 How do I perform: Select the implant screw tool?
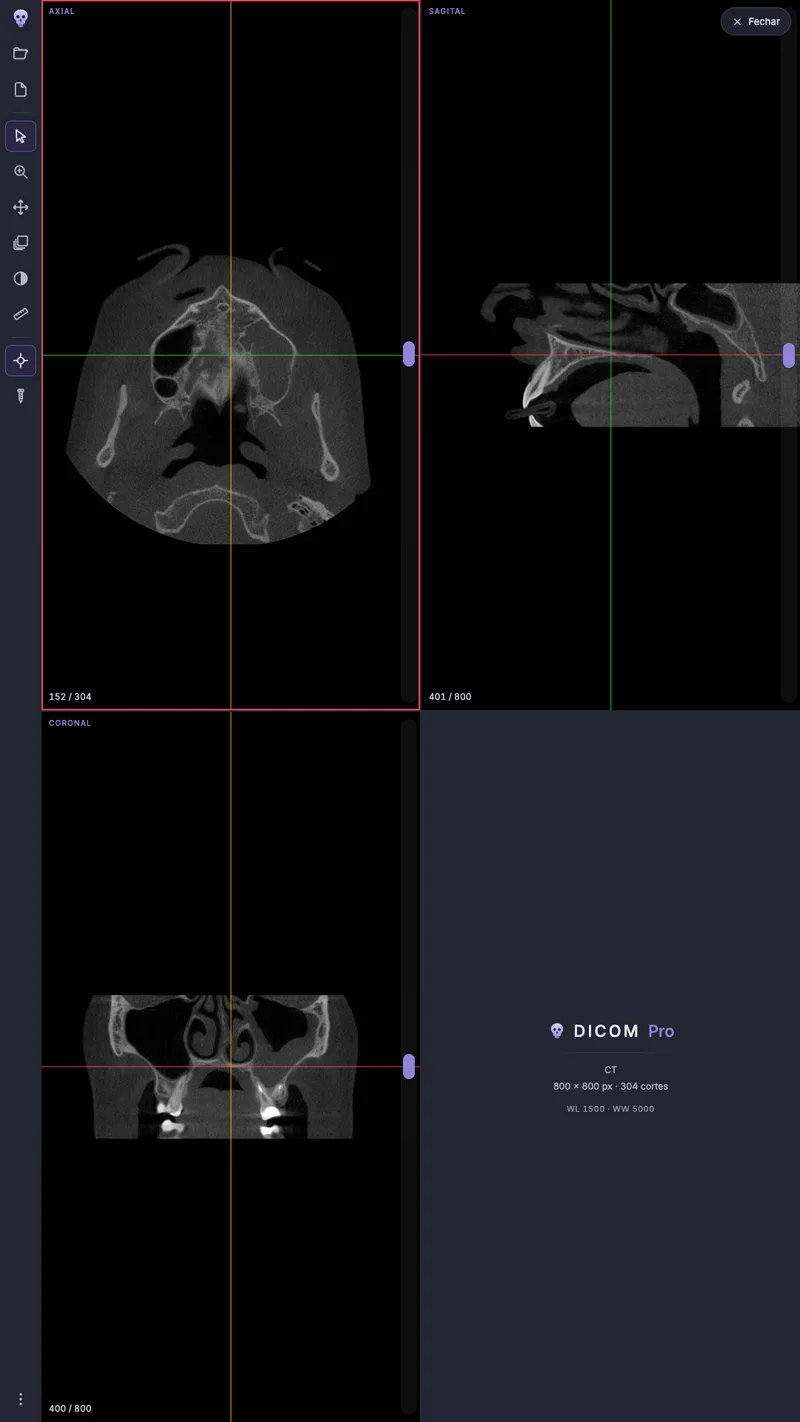pyautogui.click(x=20, y=396)
